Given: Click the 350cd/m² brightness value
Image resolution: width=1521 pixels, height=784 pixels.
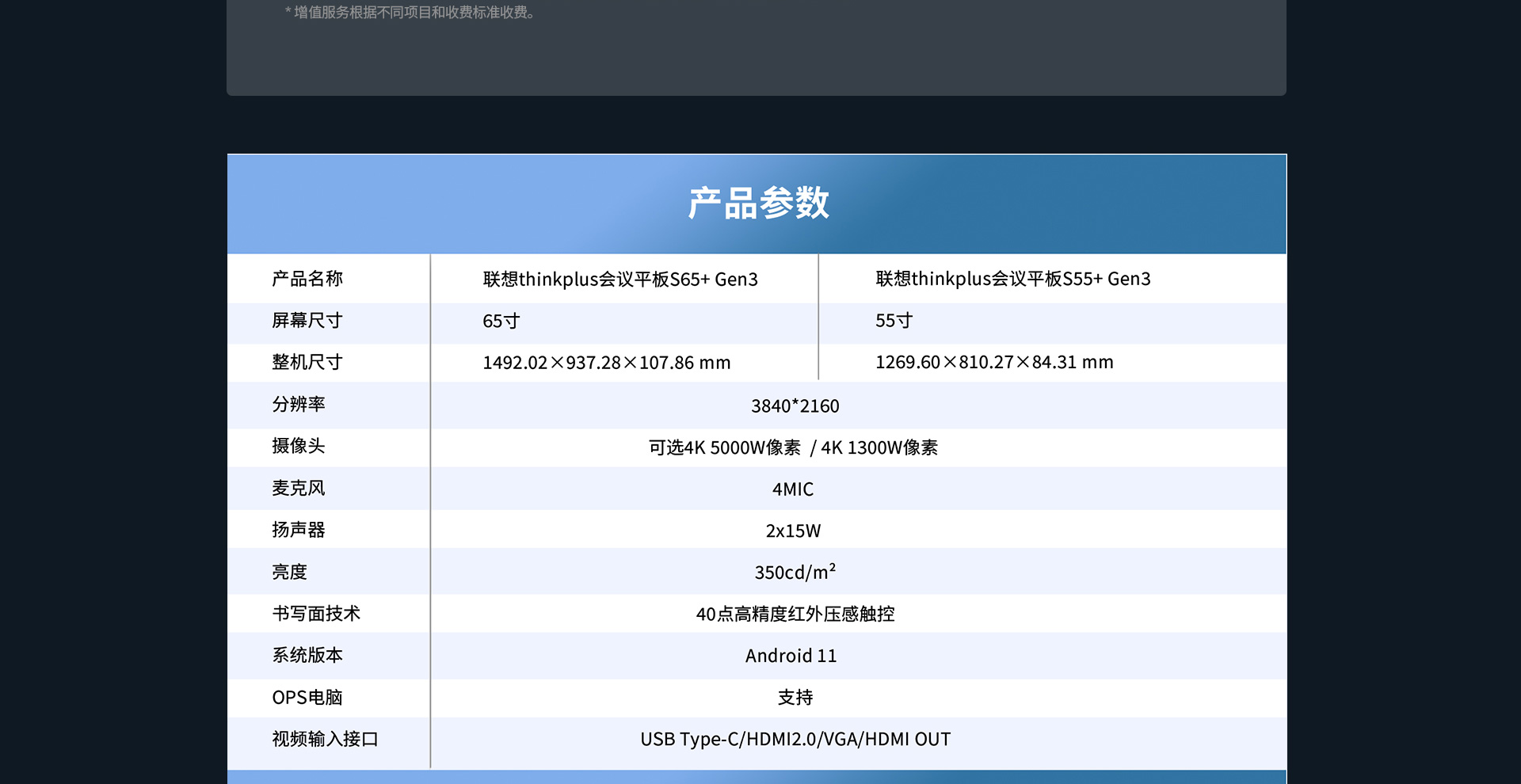Looking at the screenshot, I should [x=795, y=572].
